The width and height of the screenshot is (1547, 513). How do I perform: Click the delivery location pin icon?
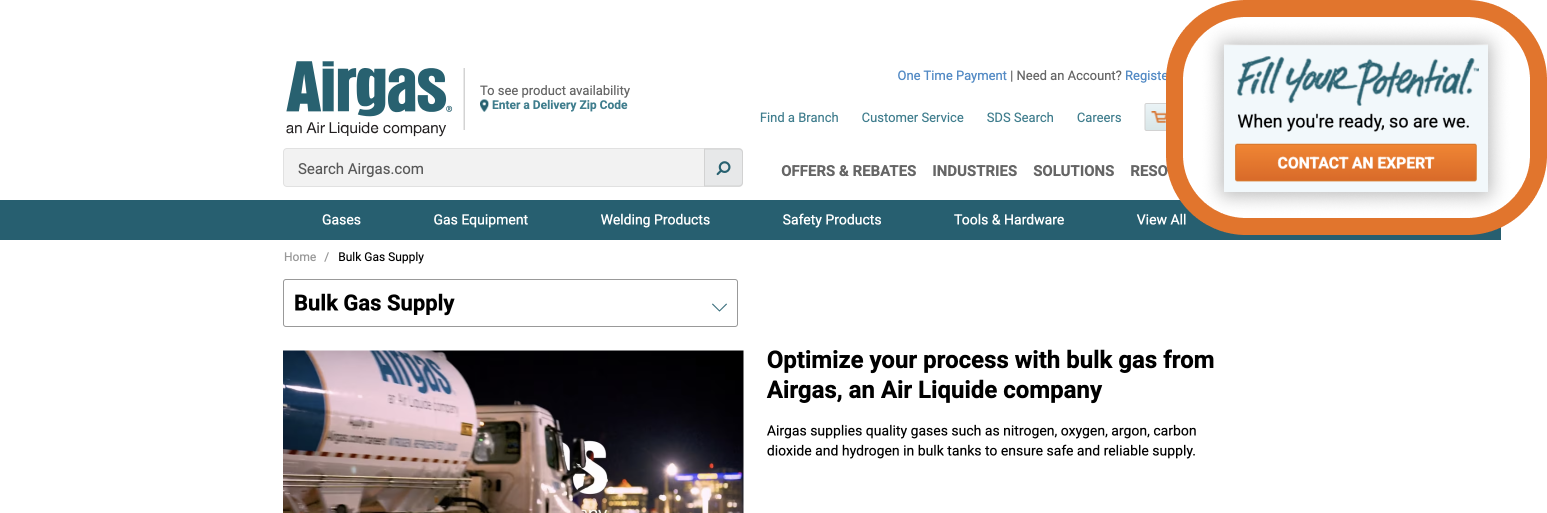485,106
